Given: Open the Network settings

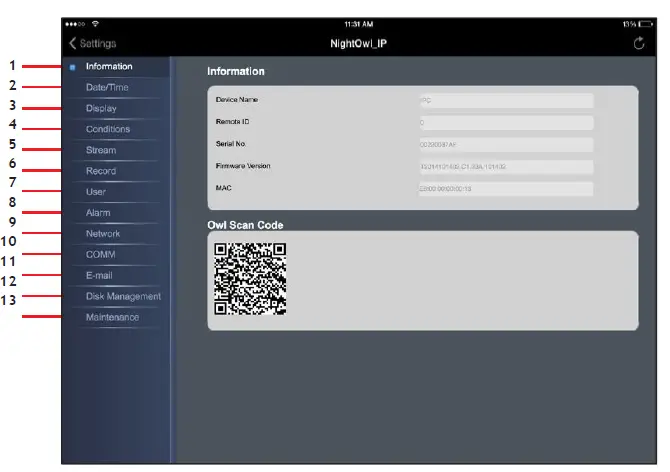Looking at the screenshot, I should 103,234.
